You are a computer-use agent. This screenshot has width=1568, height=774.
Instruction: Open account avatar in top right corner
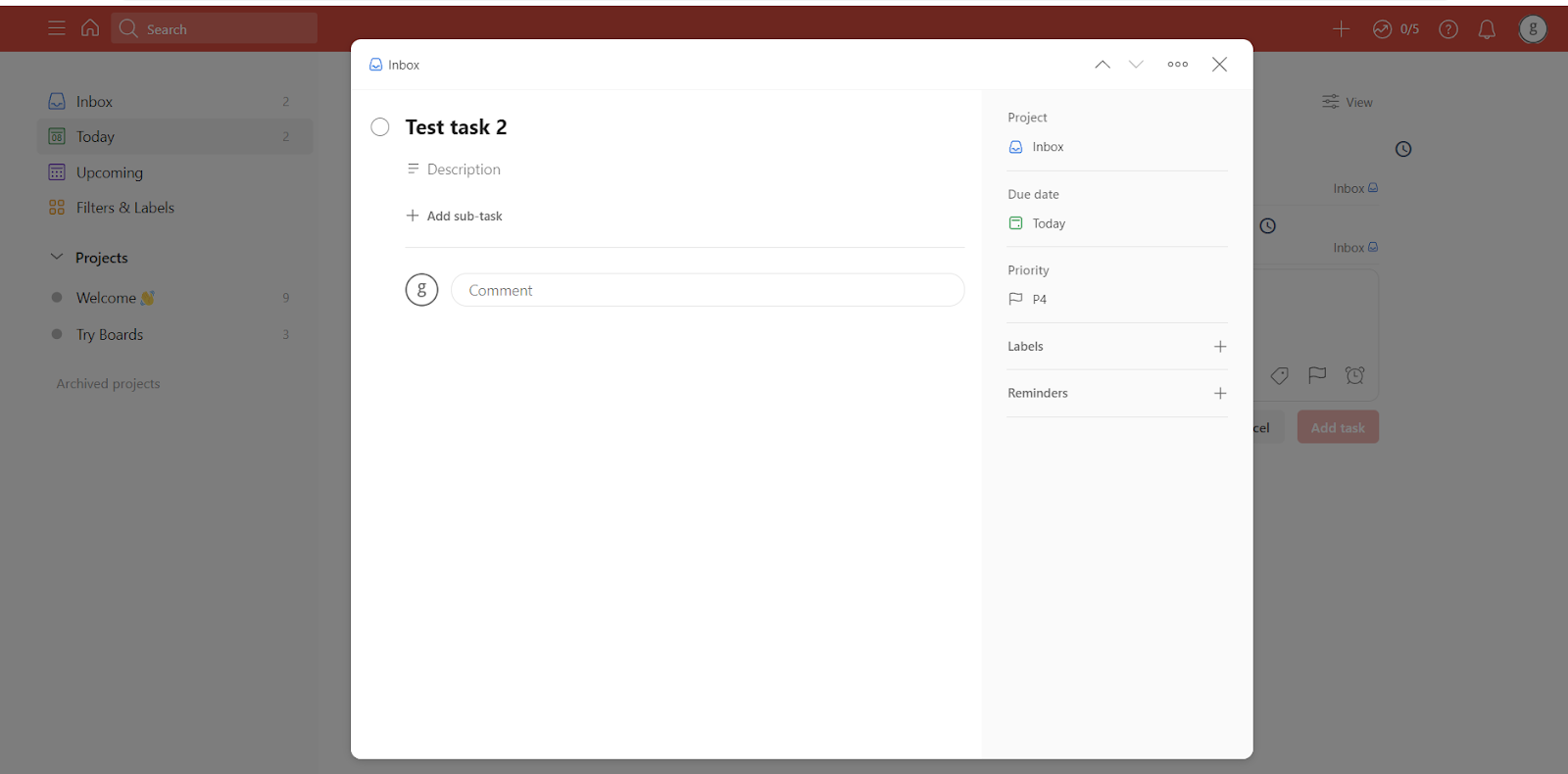tap(1533, 29)
